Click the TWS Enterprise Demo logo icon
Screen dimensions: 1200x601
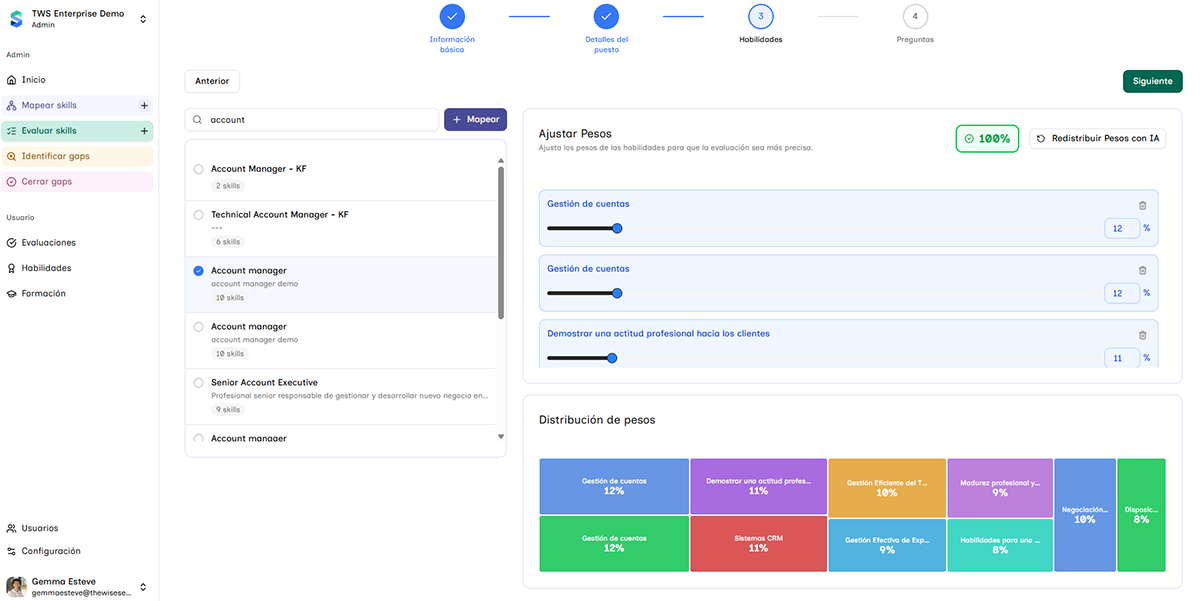16,19
